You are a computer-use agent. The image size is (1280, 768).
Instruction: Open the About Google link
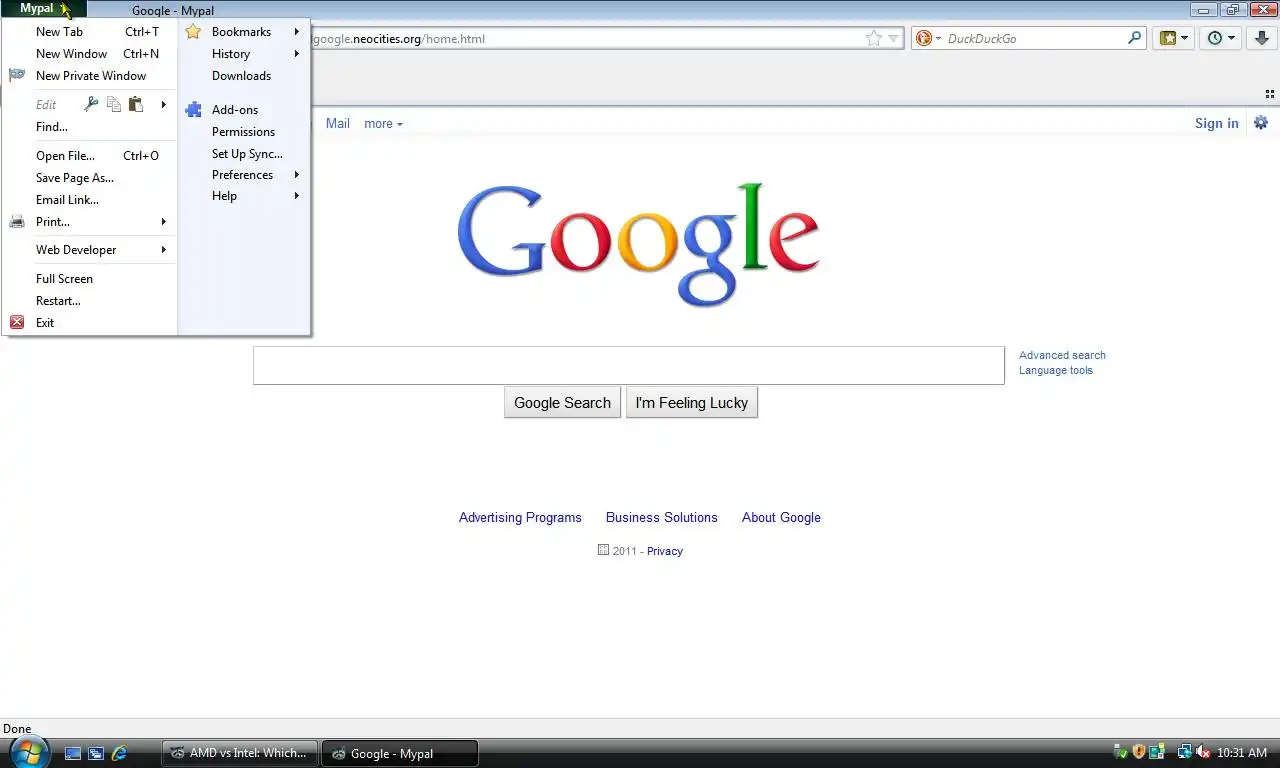(x=781, y=517)
